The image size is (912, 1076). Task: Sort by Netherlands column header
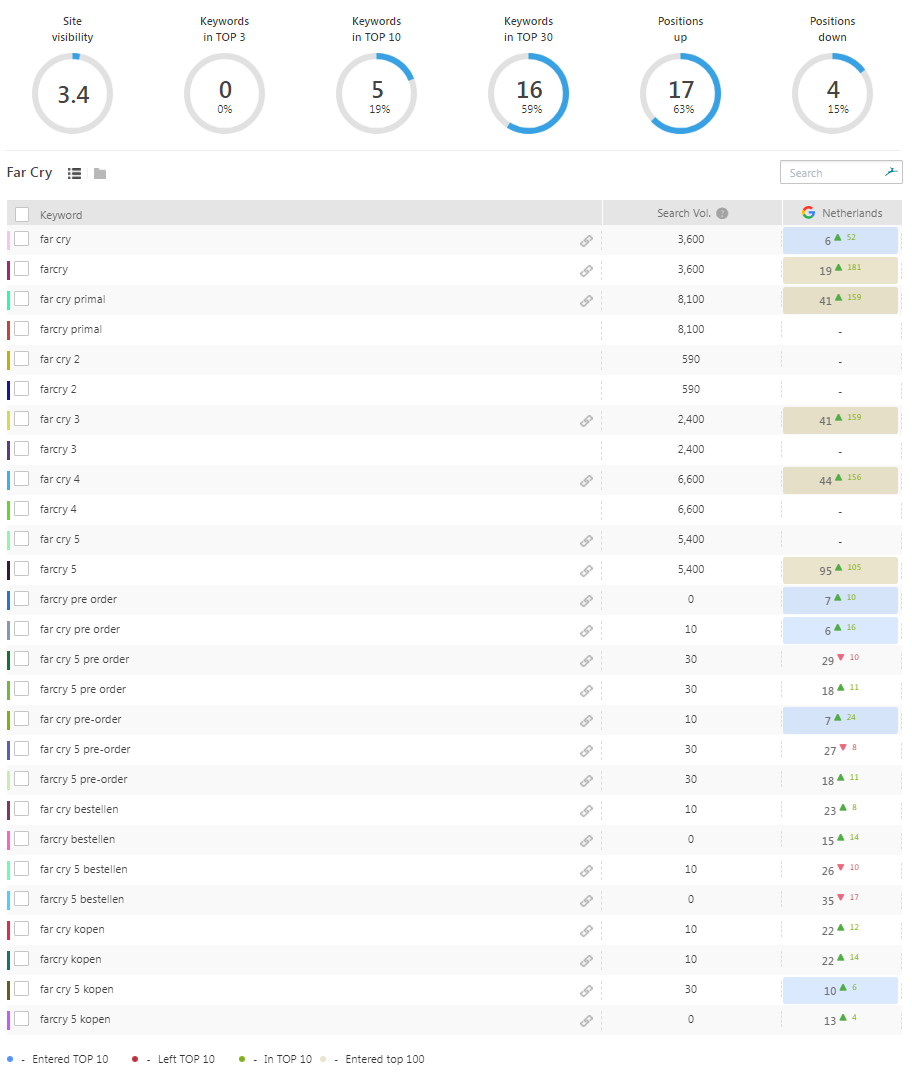pyautogui.click(x=852, y=213)
